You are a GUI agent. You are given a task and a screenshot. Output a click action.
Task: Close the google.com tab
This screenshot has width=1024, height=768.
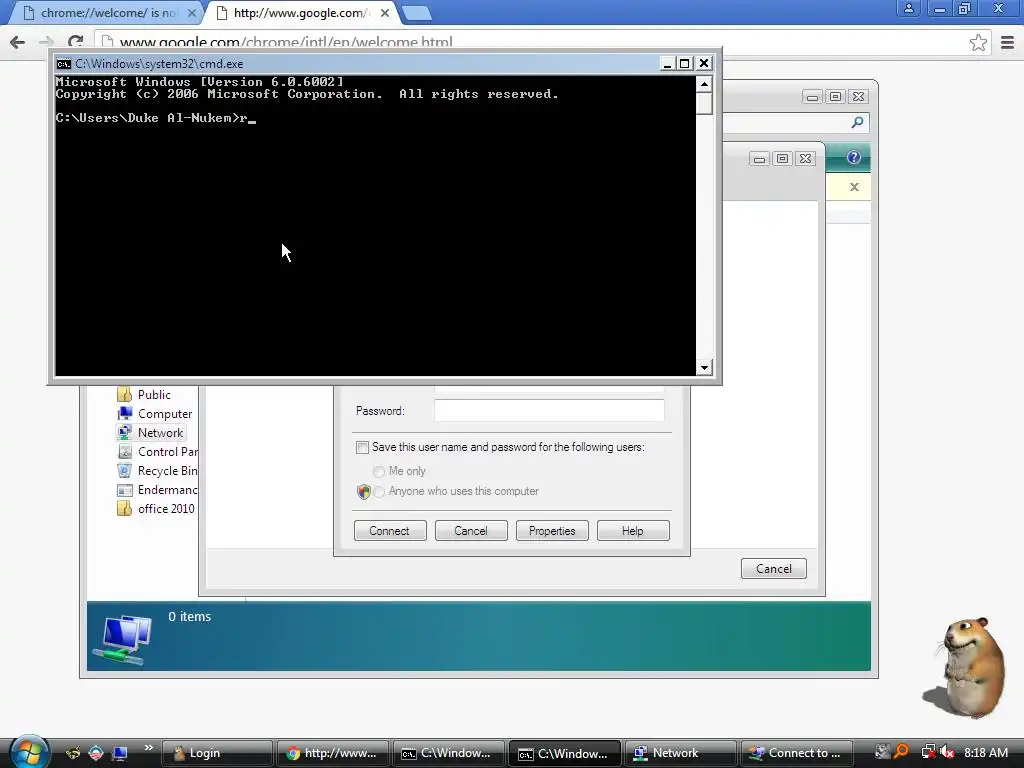click(385, 13)
